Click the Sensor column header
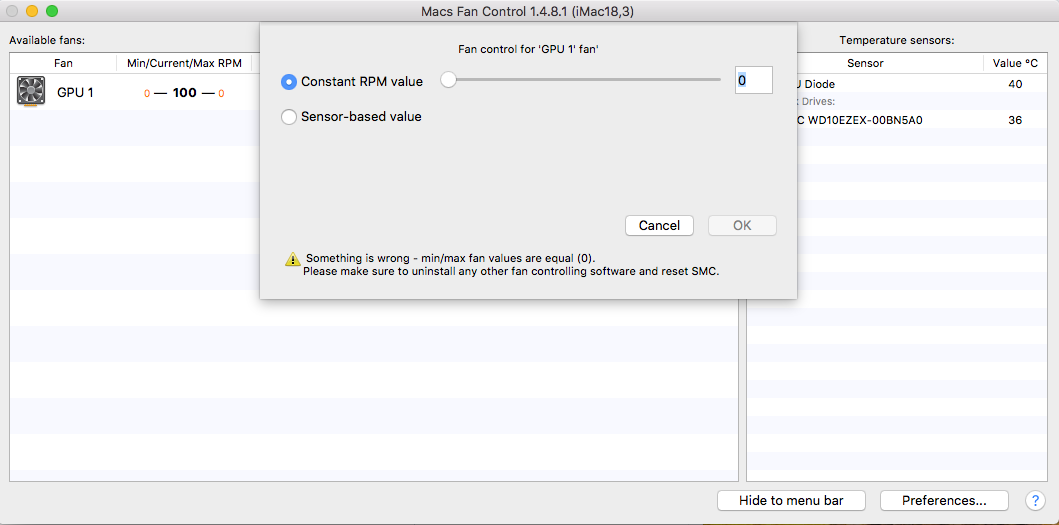 click(865, 64)
